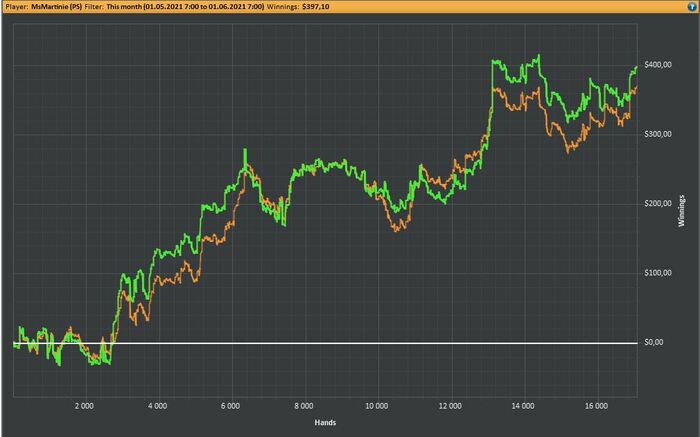Click the $400,00 y-axis label
This screenshot has width=700, height=437.
click(658, 65)
